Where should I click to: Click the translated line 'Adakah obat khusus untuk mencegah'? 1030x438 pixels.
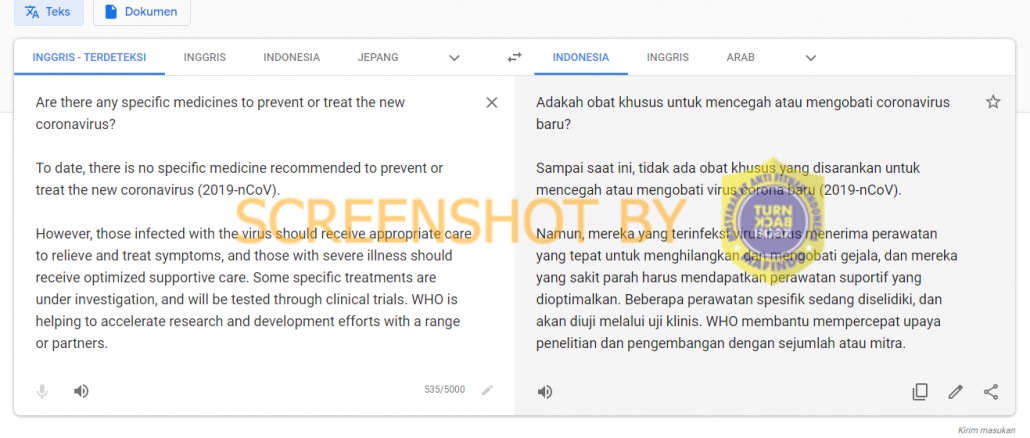[x=743, y=102]
